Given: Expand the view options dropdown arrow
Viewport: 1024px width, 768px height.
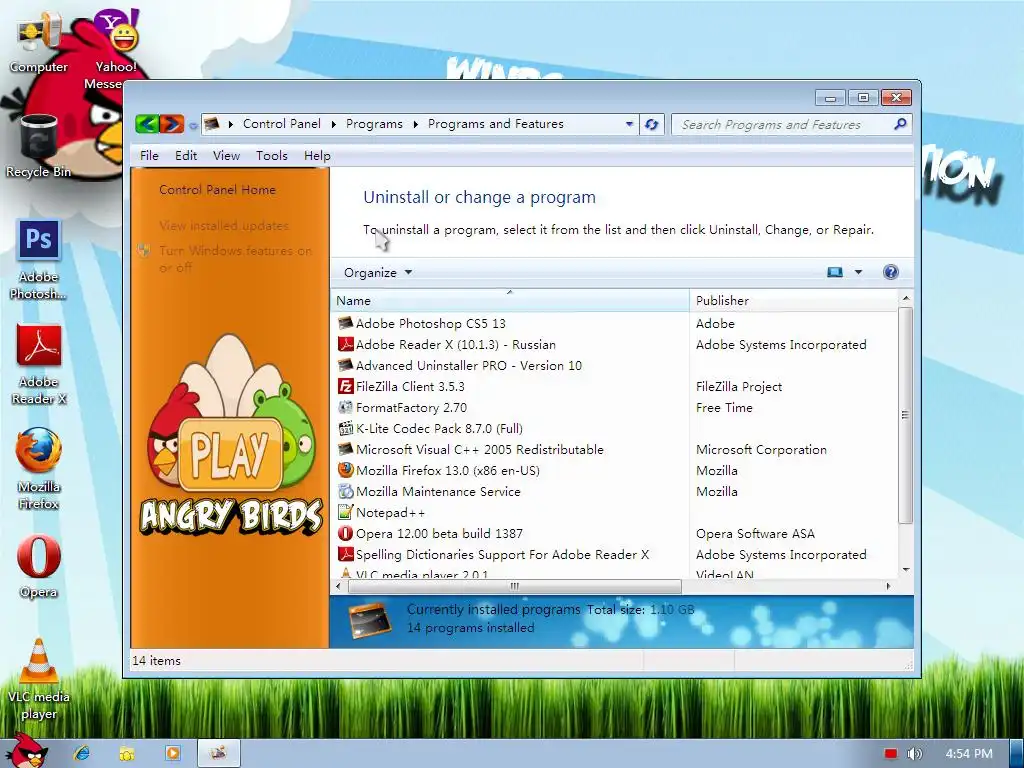Looking at the screenshot, I should [x=858, y=272].
